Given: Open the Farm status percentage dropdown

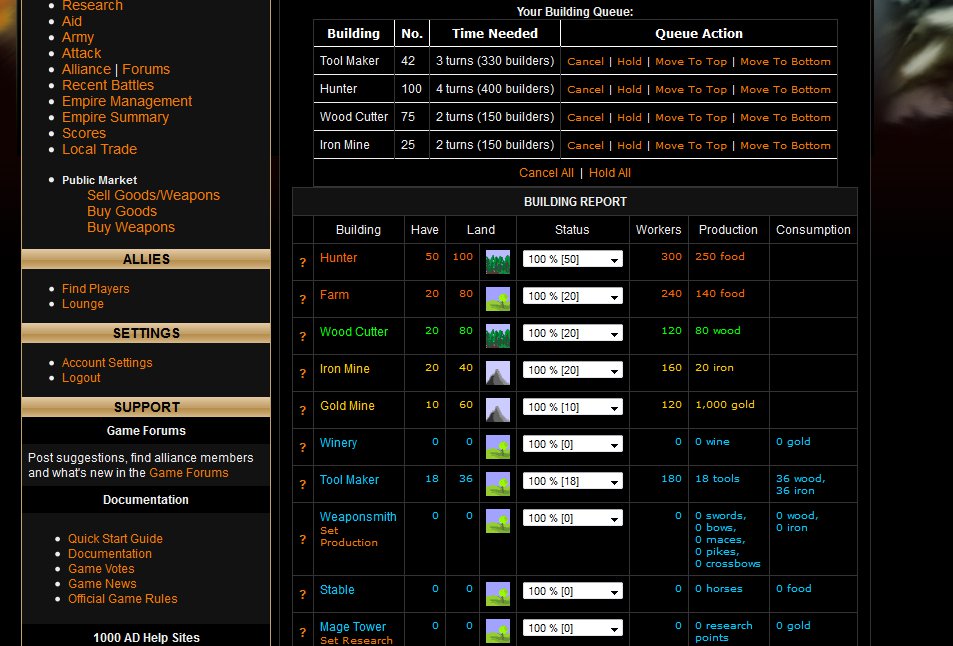Looking at the screenshot, I should (x=572, y=296).
